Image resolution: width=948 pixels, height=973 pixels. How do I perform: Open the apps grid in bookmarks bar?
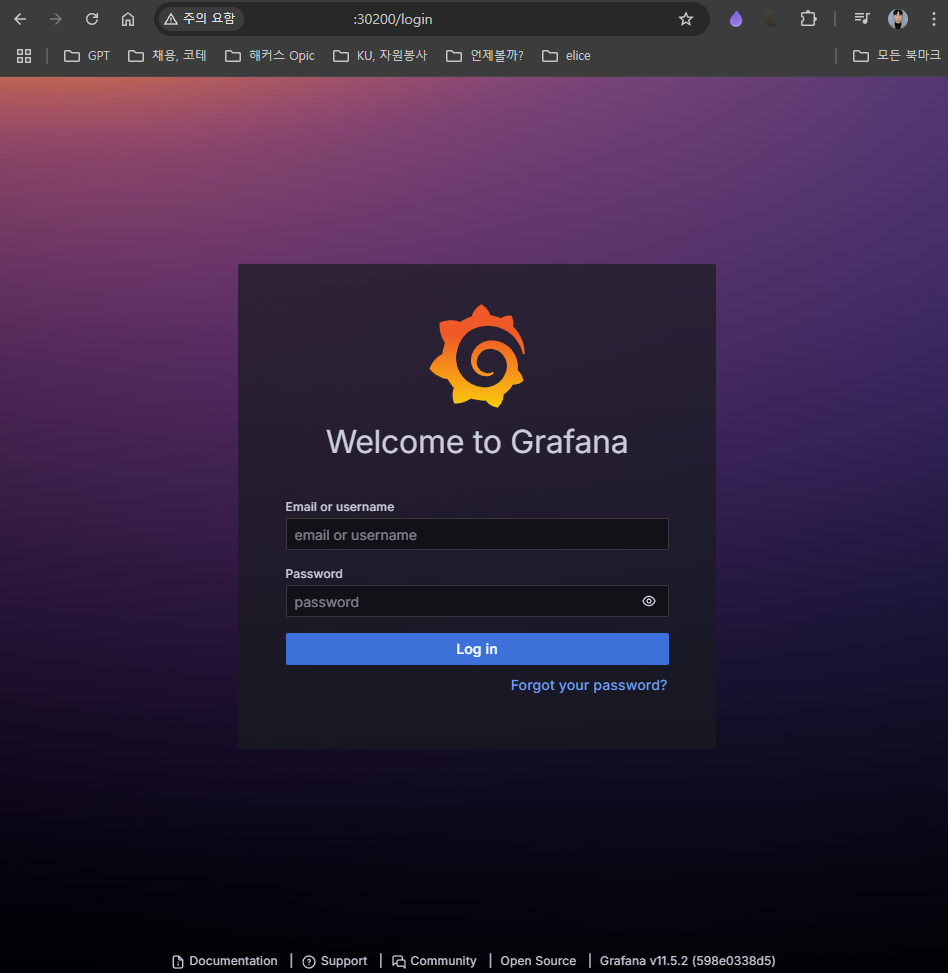[24, 56]
